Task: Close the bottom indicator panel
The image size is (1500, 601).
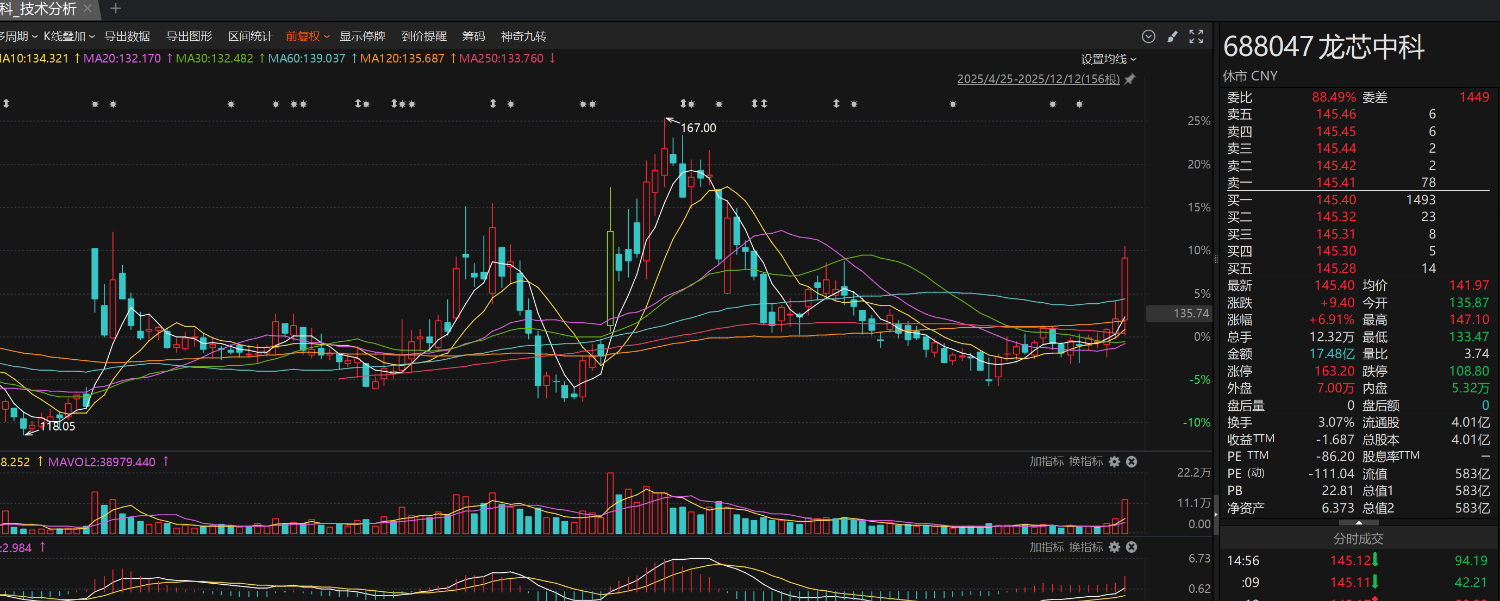Action: [1131, 547]
